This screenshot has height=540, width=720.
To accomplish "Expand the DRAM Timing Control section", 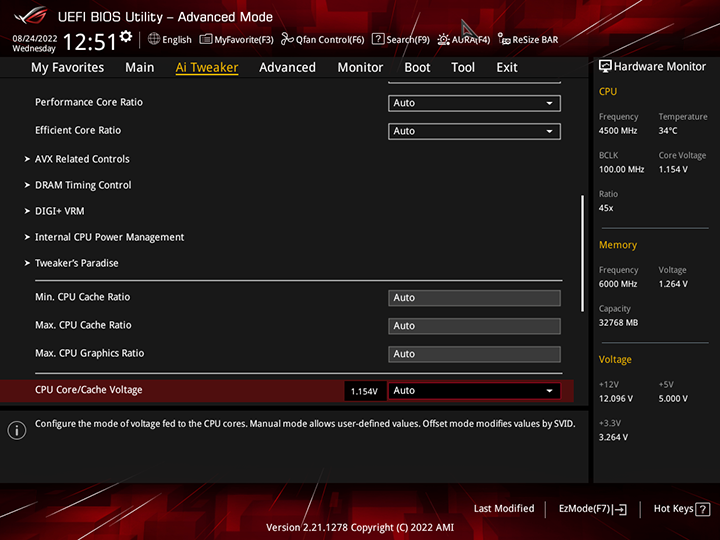I will [83, 185].
